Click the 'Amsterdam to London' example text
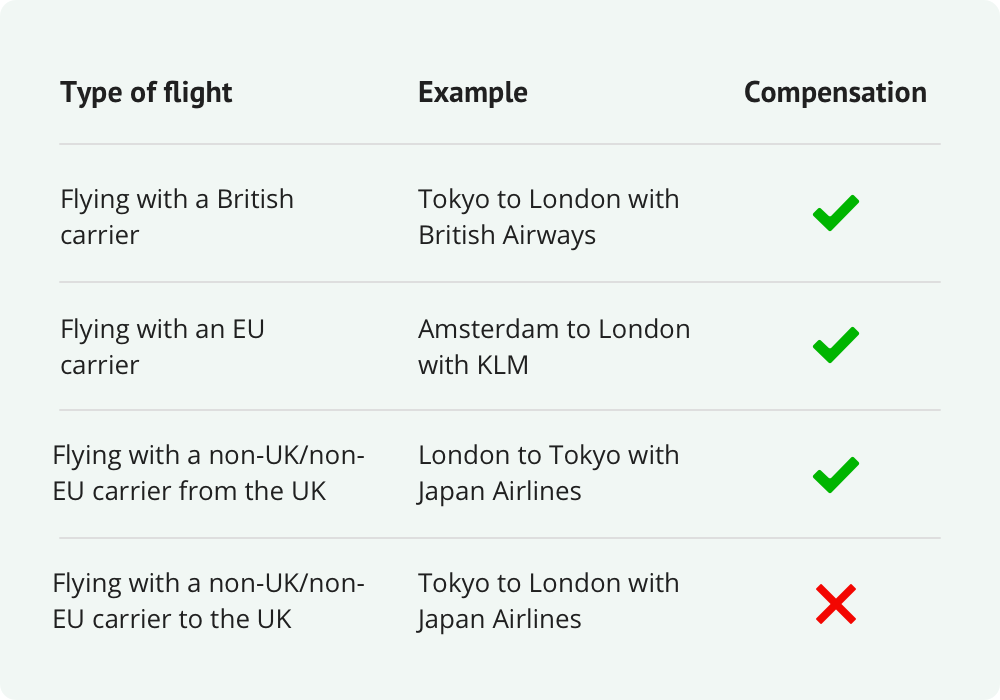The height and width of the screenshot is (700, 1000). (x=554, y=330)
